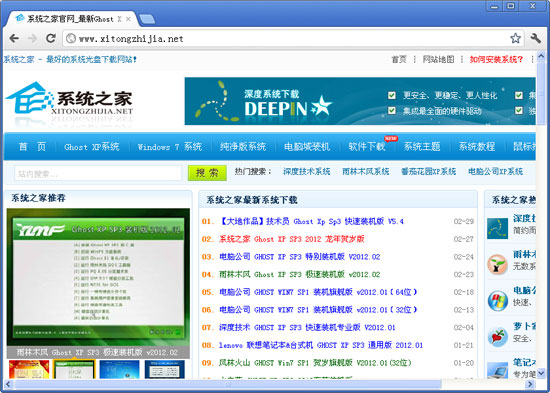Open 风林火山 GHOST Win7 SP1 贺岁旗舰版 link

pos(315,363)
